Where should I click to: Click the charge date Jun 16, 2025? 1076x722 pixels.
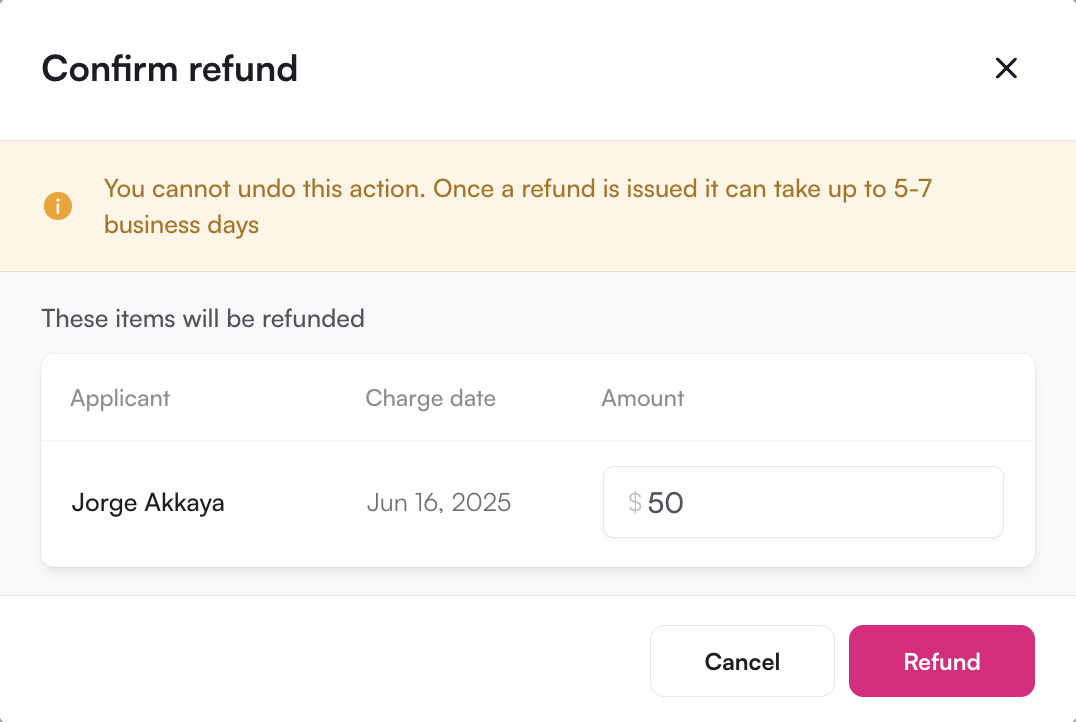(x=438, y=502)
